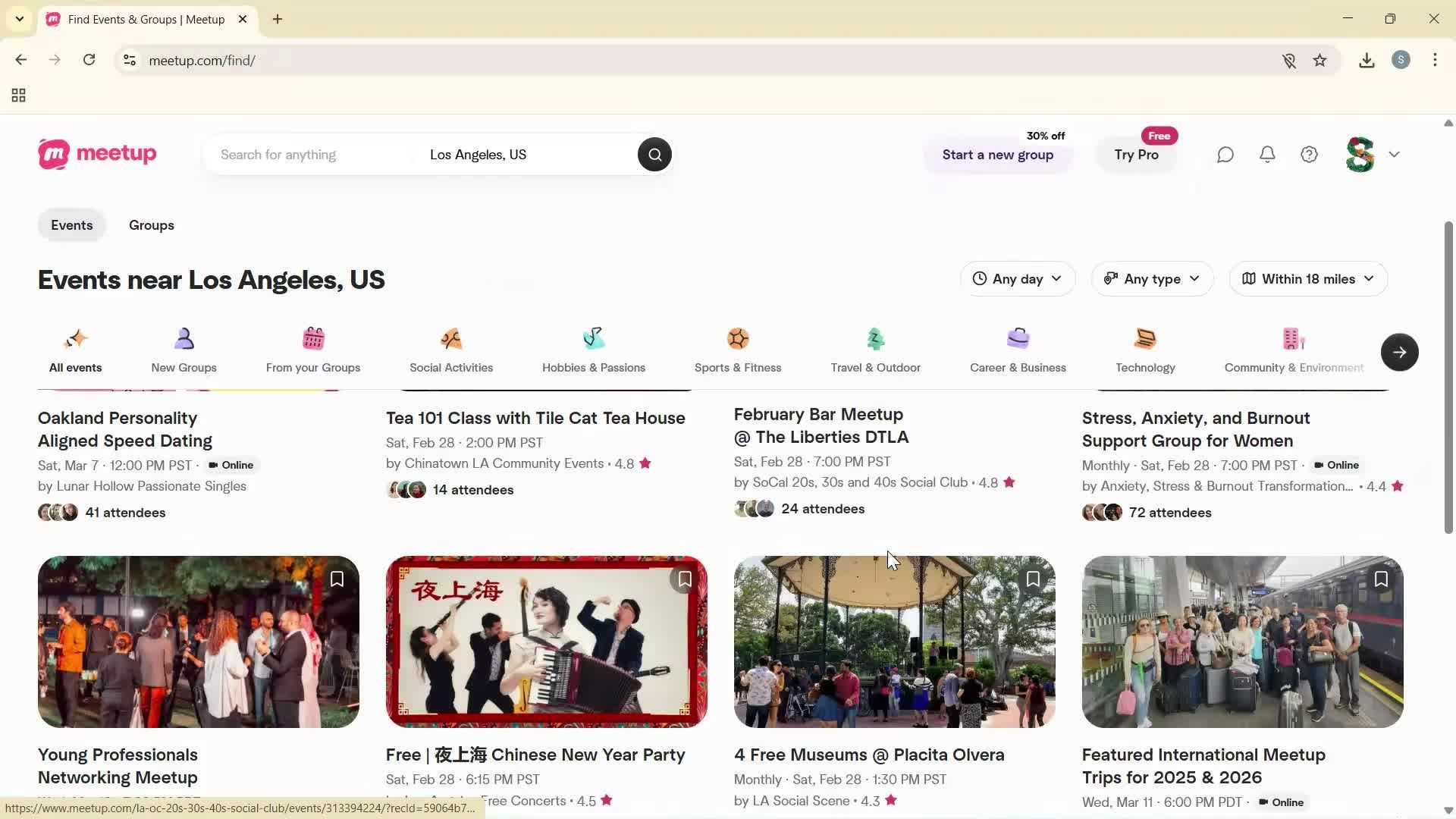Bookmark the Chinese New Year Party event

pyautogui.click(x=684, y=579)
